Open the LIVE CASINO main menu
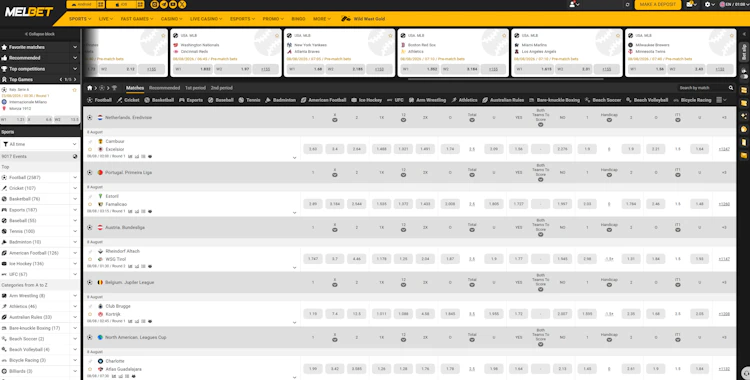The image size is (750, 380). (x=206, y=19)
